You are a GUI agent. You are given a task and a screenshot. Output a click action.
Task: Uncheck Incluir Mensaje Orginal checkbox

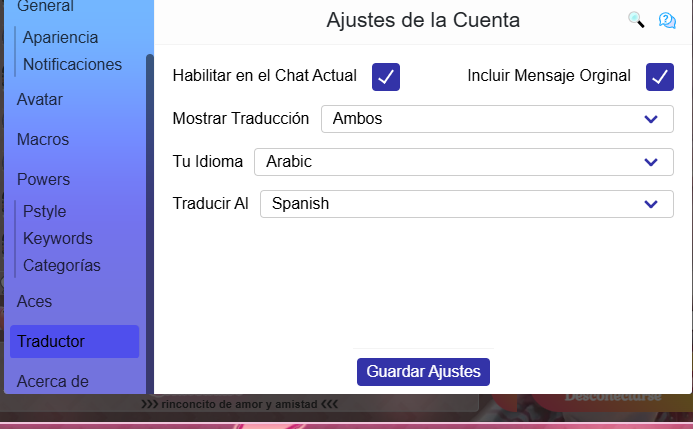[659, 76]
